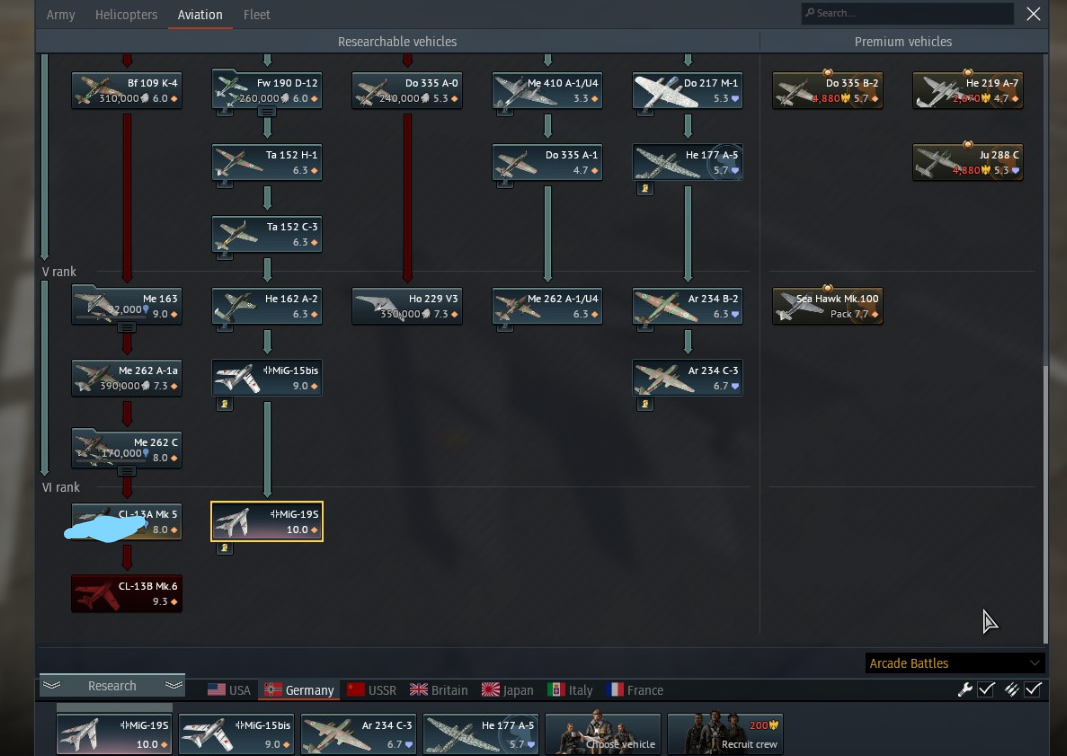
Task: Select the MiG-15bis crew slot at the bottom
Action: coord(236,734)
